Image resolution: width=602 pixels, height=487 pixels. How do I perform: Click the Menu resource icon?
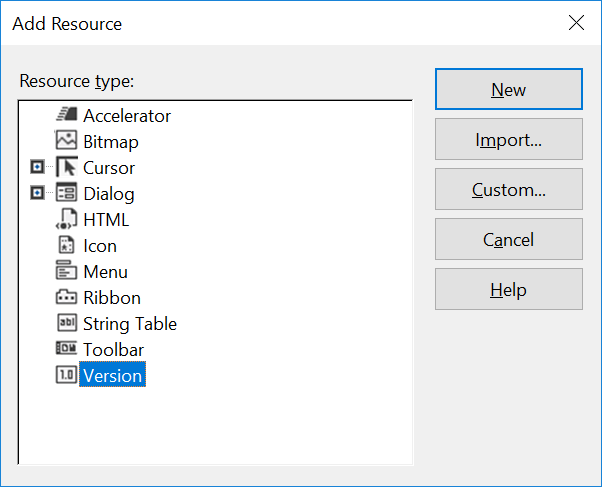tap(66, 270)
